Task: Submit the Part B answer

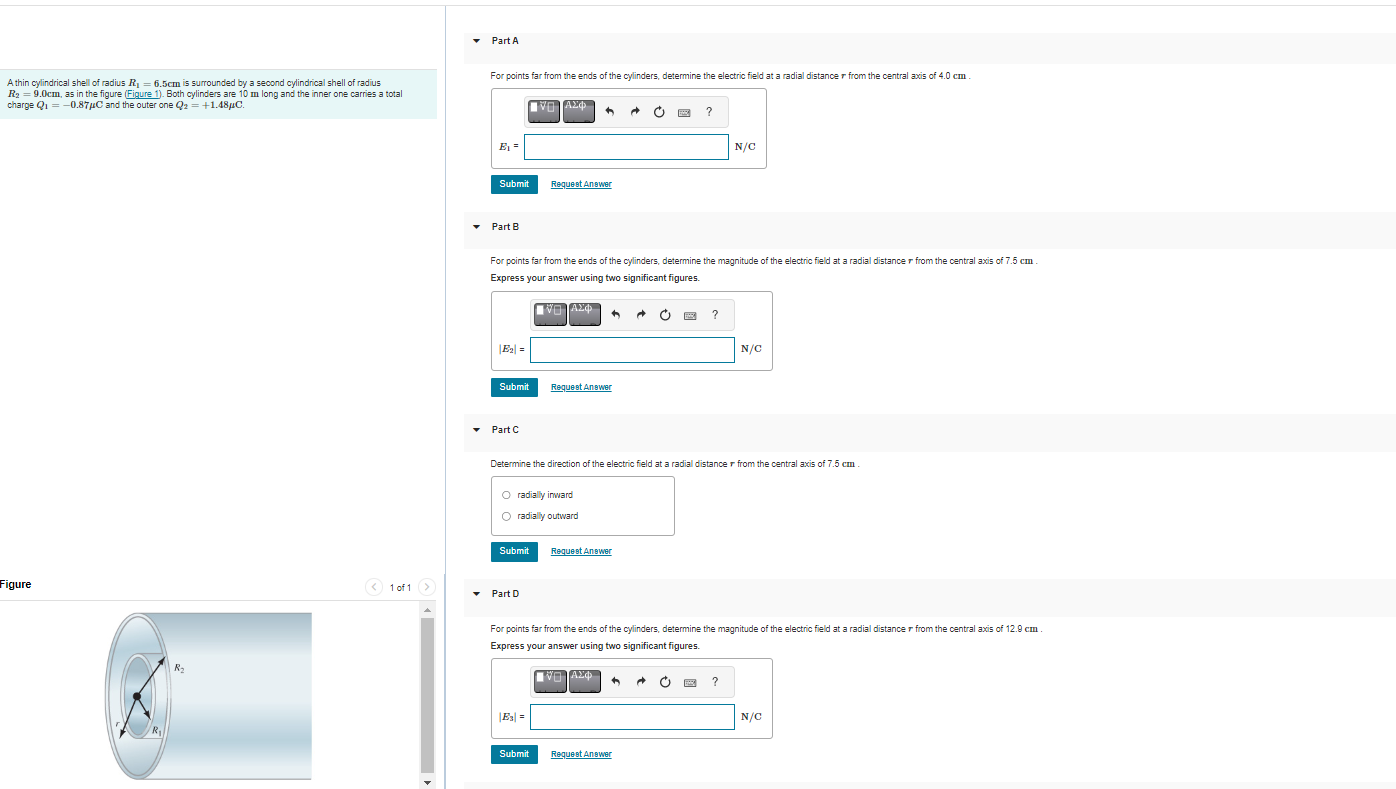Action: pos(514,387)
